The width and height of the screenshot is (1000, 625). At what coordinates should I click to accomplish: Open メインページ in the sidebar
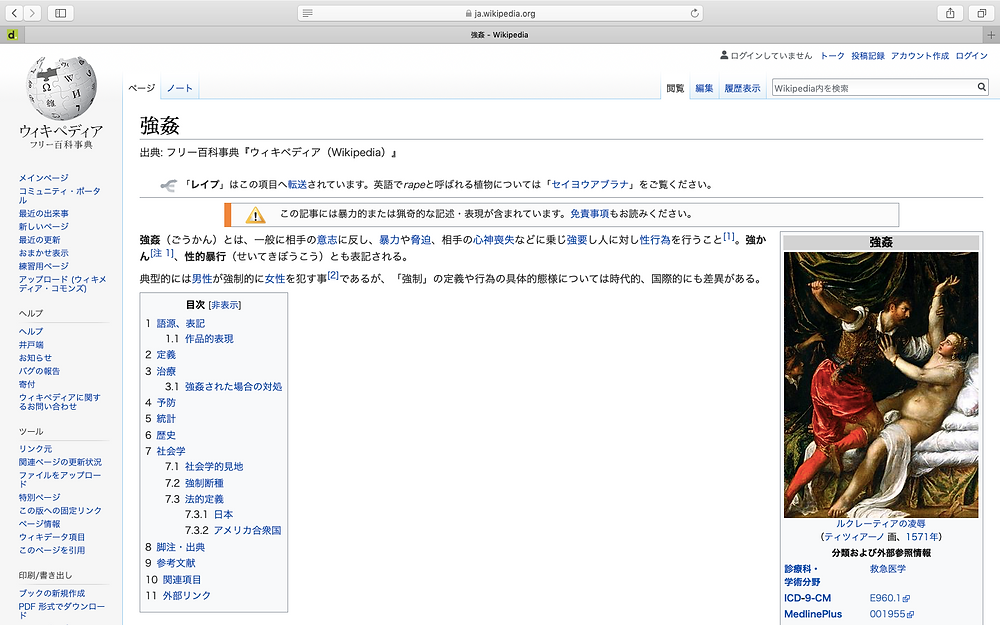point(43,178)
